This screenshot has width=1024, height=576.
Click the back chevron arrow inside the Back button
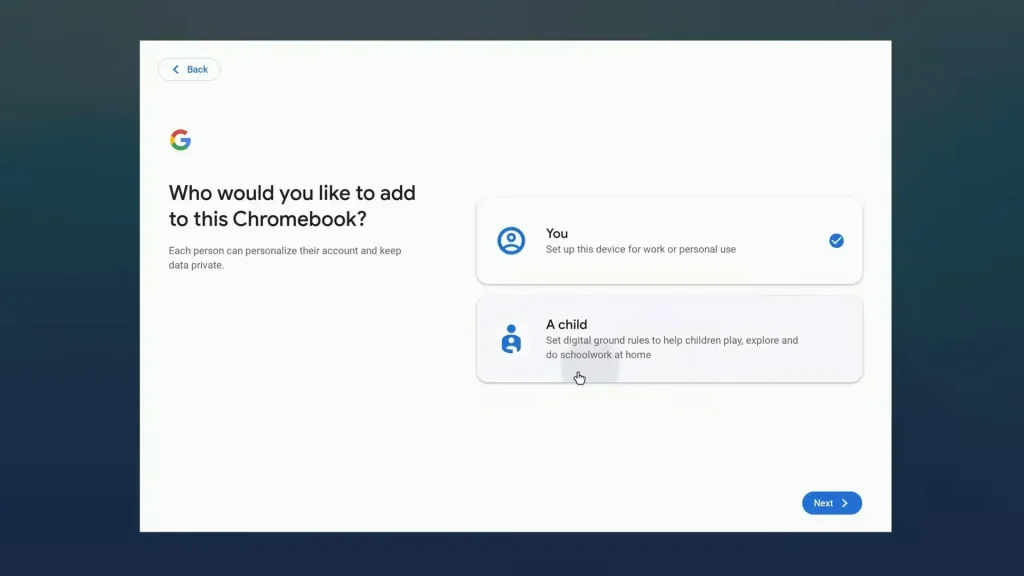[x=176, y=69]
